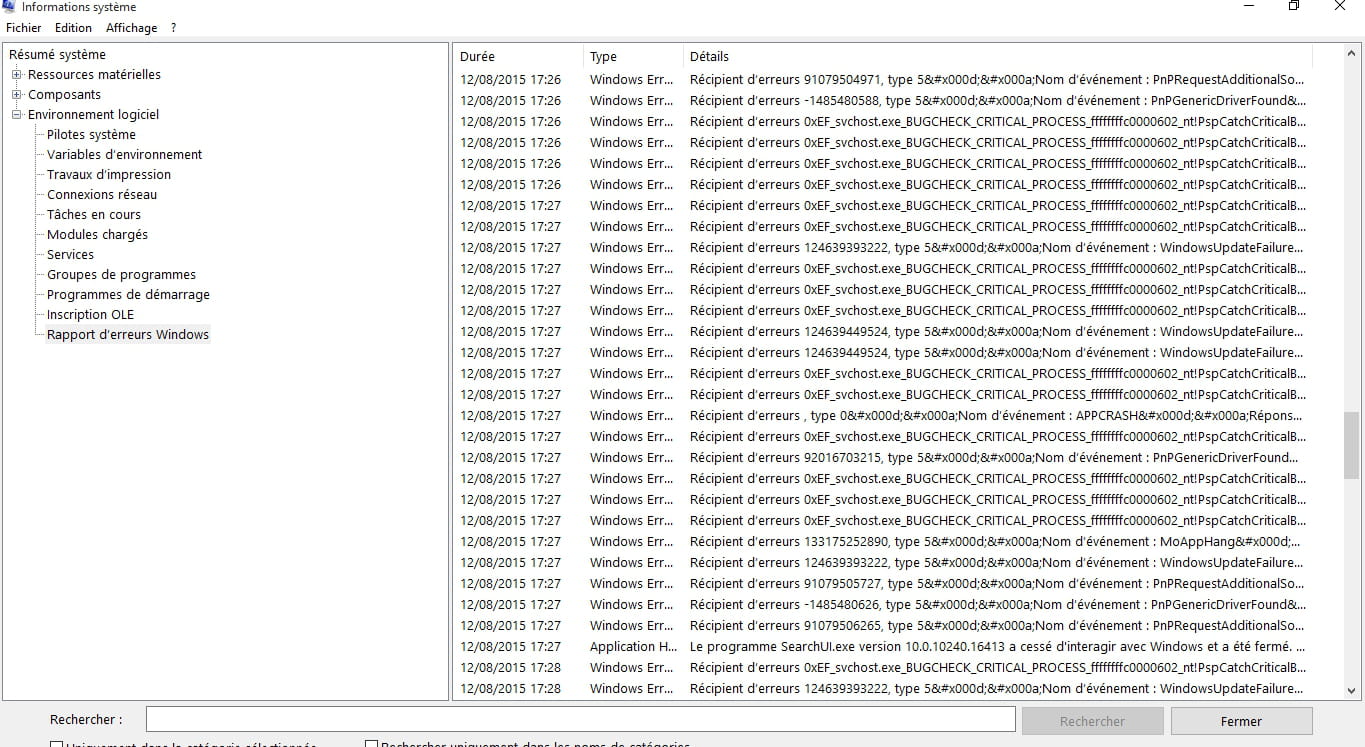Expand the Composants tree node
Viewport: 1365px width, 747px height.
[x=16, y=95]
